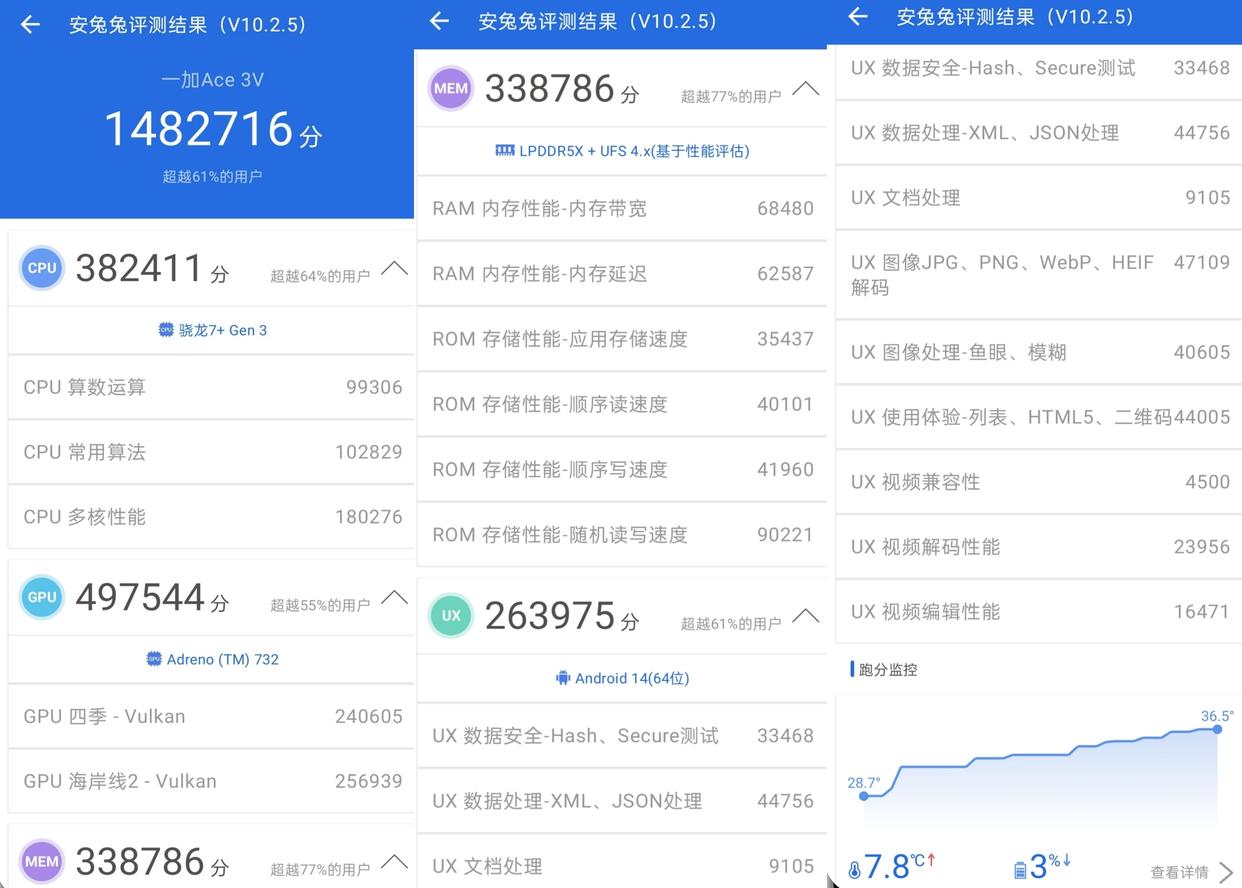Screen dimensions: 1242x888
Task: Select the RAM 内存性能-内存带宽 row
Action: point(622,208)
